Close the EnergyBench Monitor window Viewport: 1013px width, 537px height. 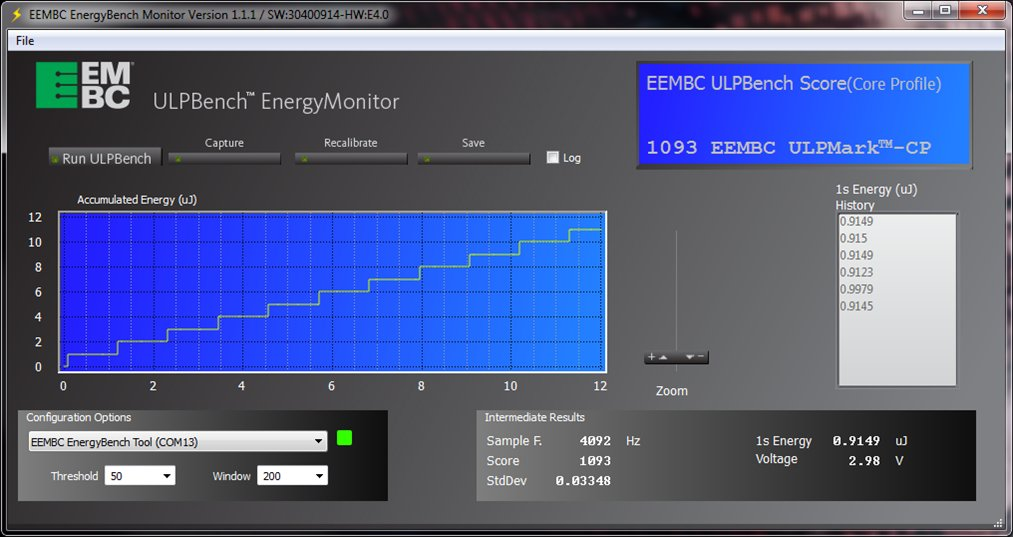point(982,10)
